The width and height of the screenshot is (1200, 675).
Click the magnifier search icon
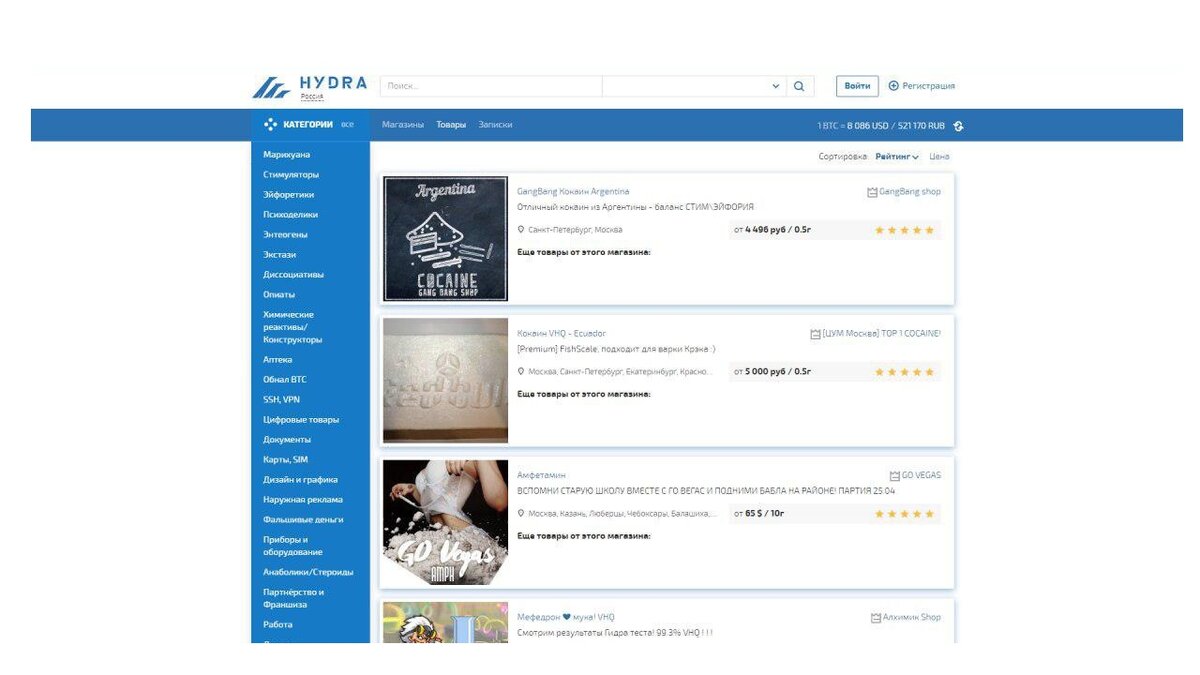pos(799,86)
